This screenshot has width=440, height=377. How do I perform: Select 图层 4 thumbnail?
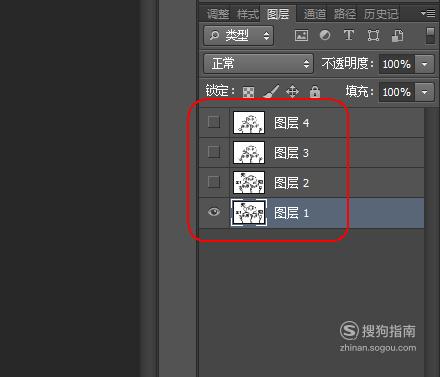[249, 123]
